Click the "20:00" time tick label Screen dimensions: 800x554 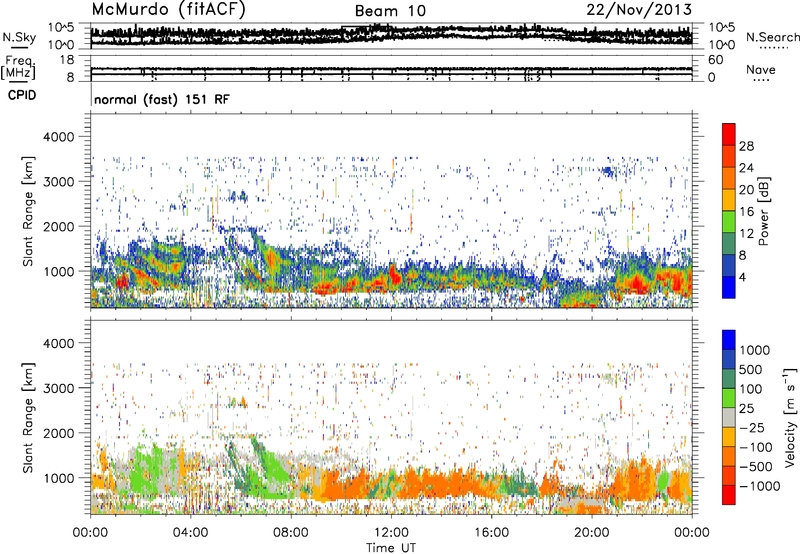click(x=592, y=533)
